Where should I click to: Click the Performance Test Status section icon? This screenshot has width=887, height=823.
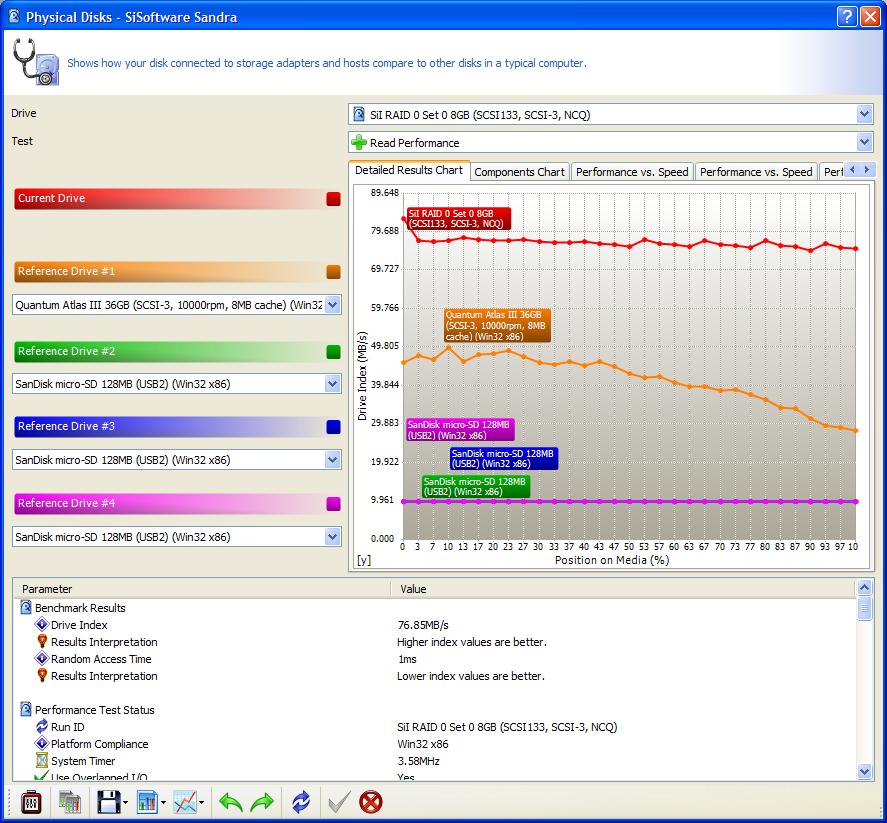pos(26,709)
